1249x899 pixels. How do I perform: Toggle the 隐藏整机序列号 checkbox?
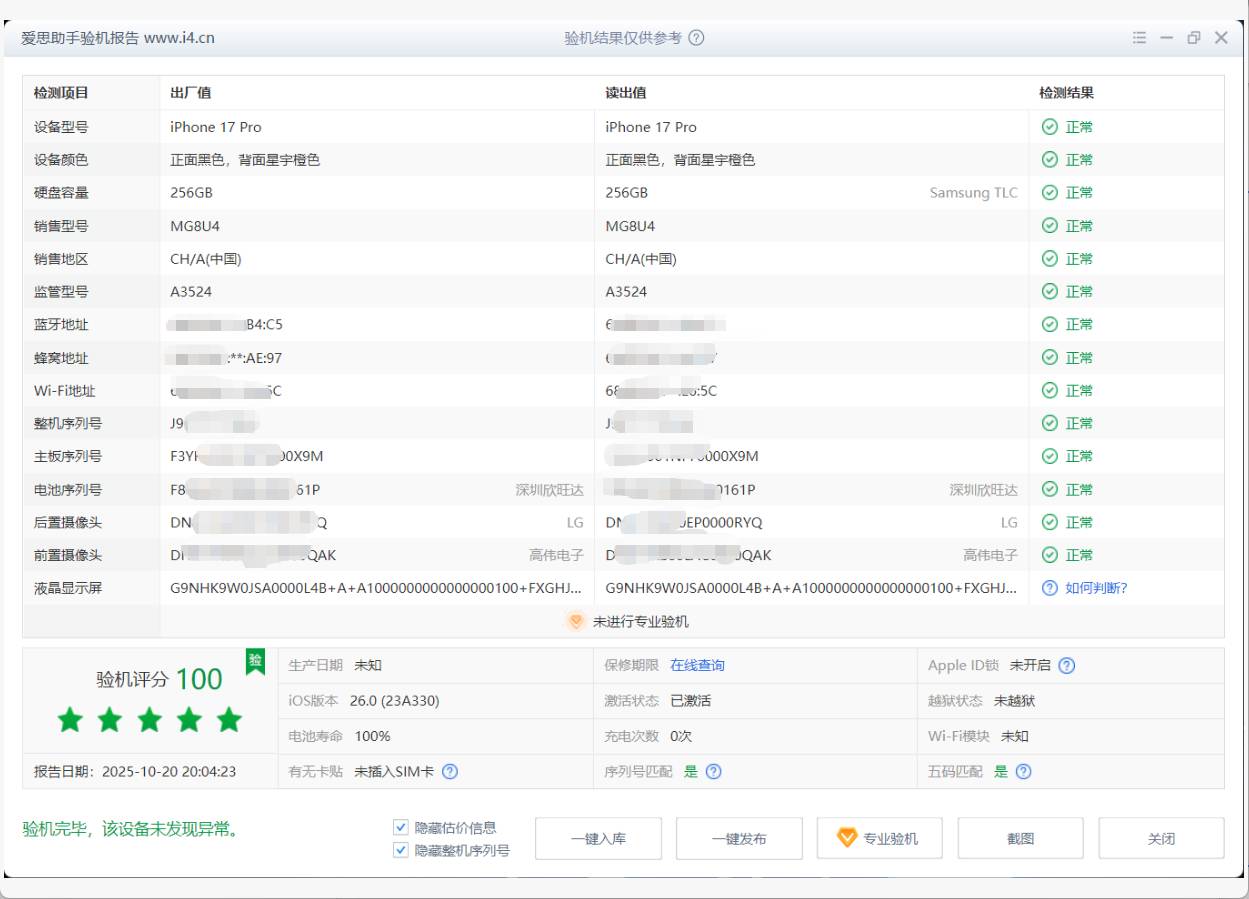[402, 850]
